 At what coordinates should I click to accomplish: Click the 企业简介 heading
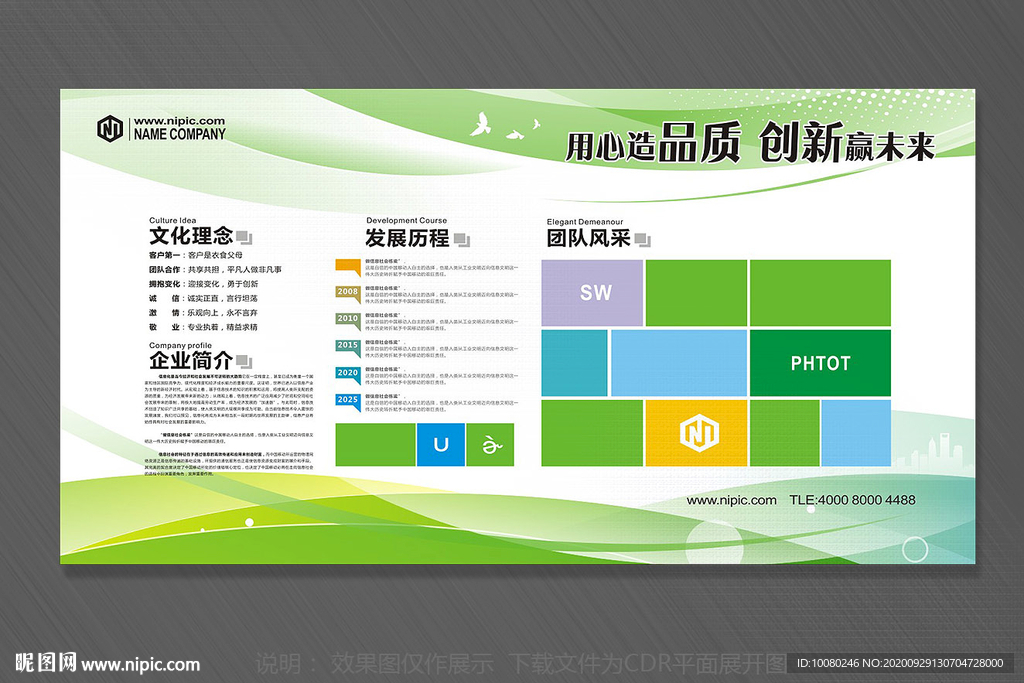(191, 360)
